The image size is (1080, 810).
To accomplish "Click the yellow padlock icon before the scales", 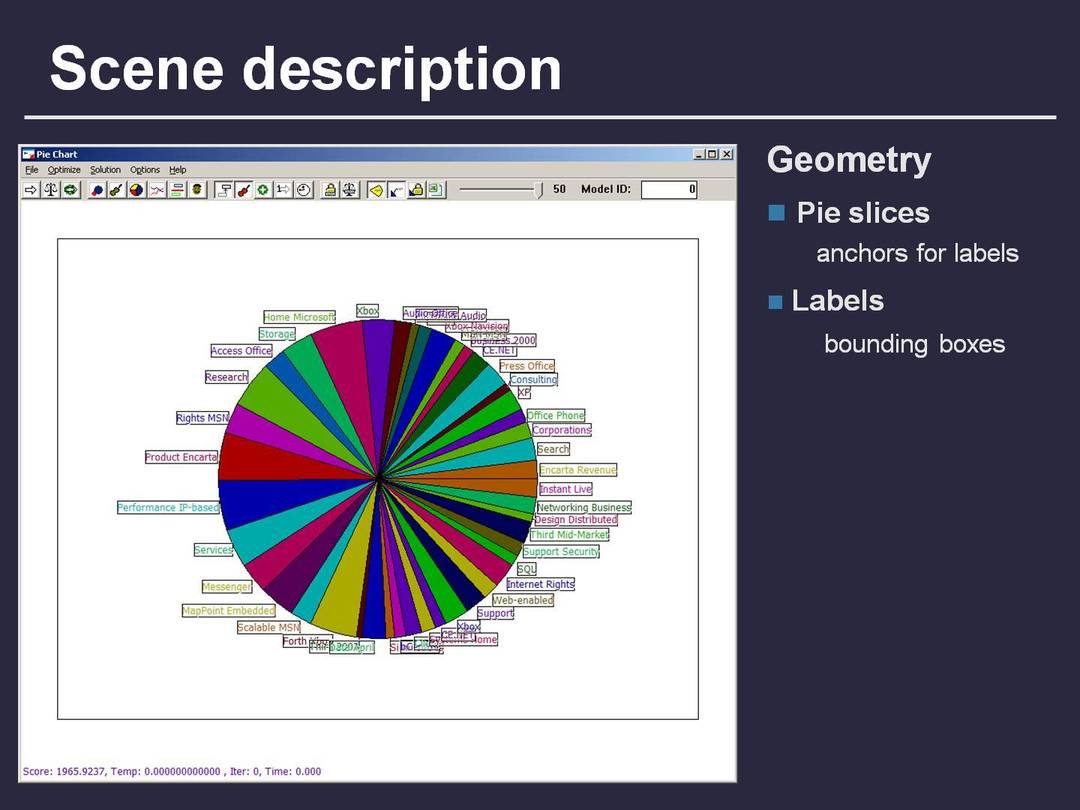I will pos(331,189).
